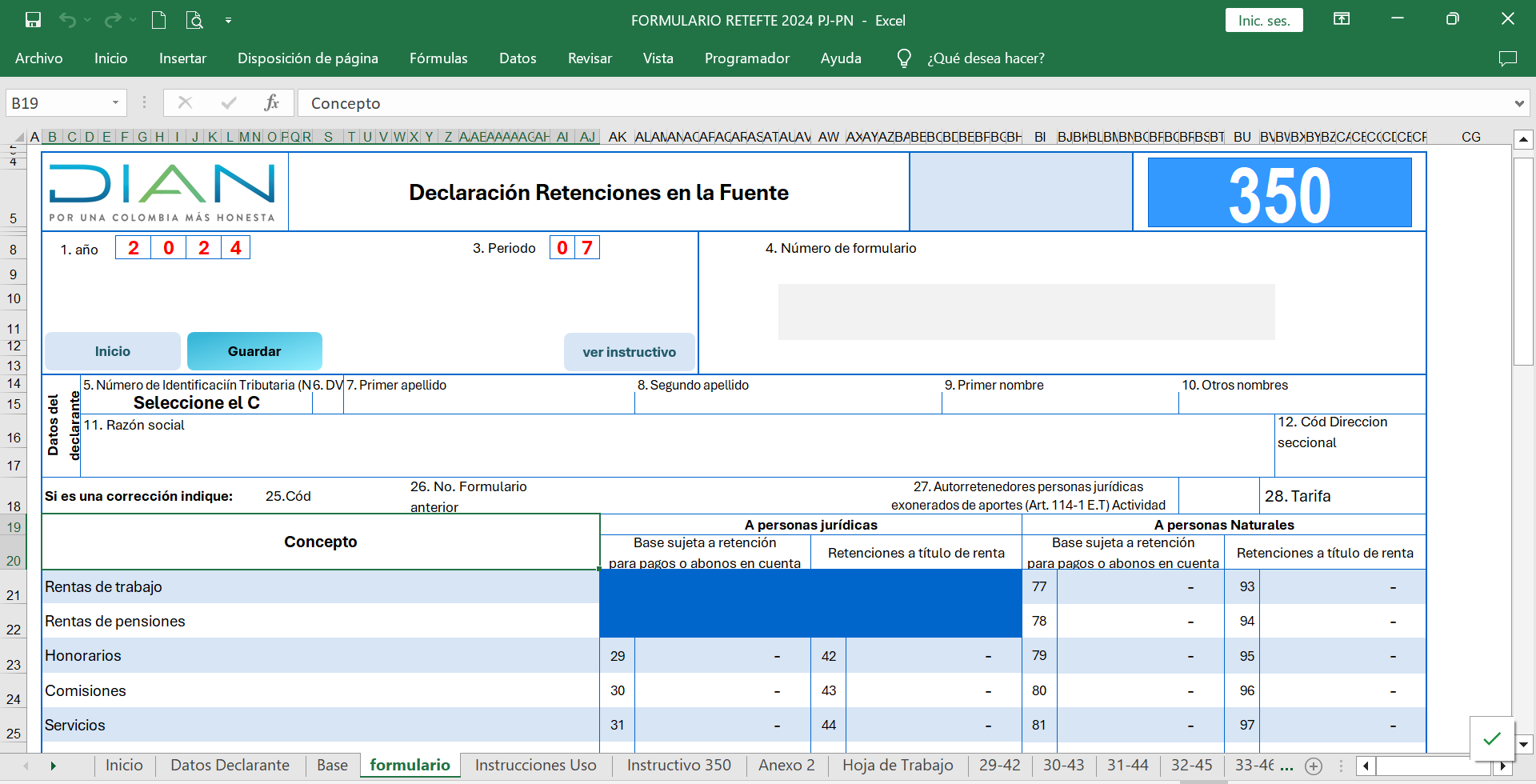
Task: Expand the formula bar chevron
Action: pos(1518,103)
